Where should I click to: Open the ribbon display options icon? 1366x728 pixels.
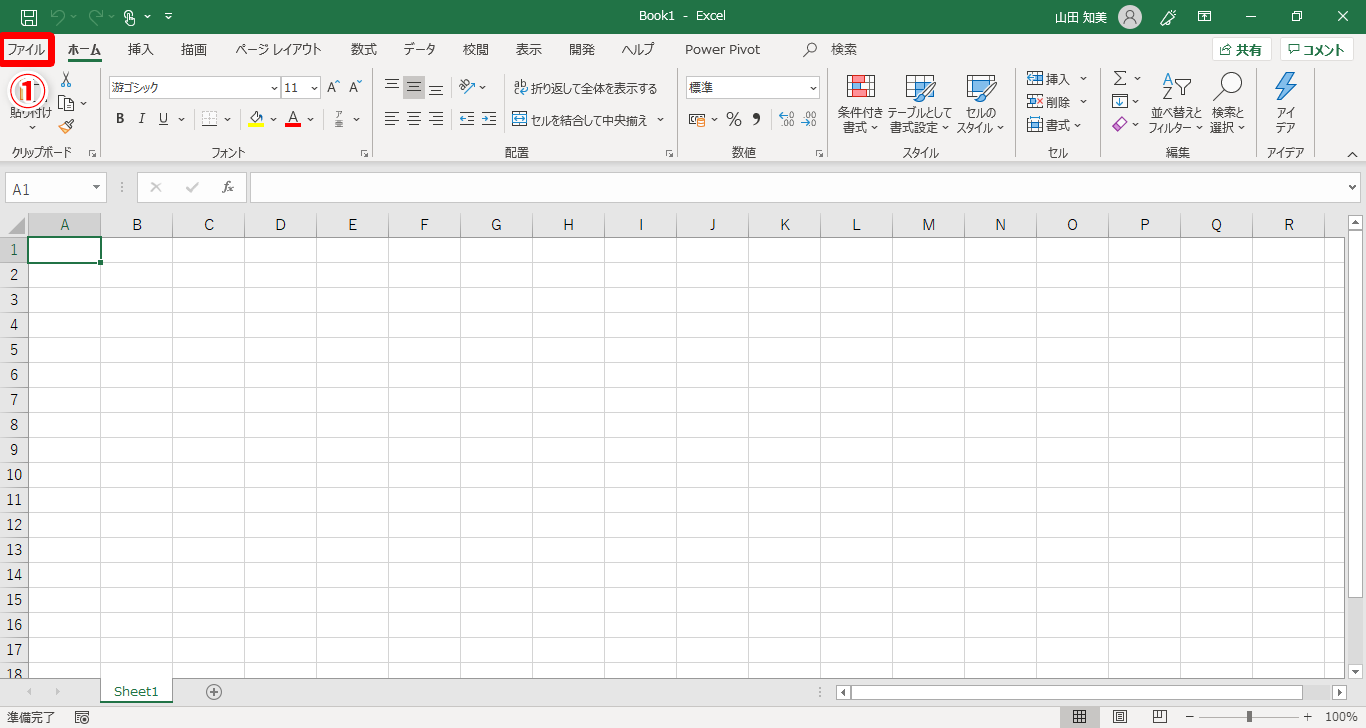1205,17
